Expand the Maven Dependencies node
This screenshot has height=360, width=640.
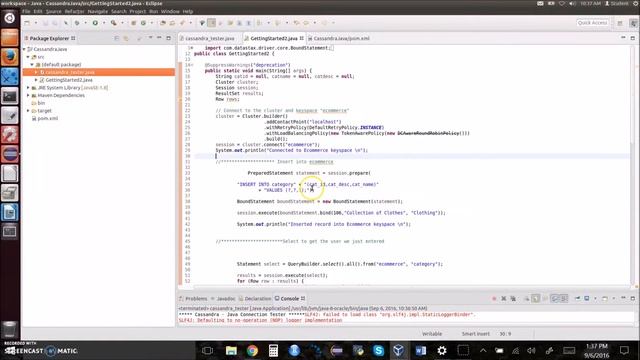click(x=28, y=96)
